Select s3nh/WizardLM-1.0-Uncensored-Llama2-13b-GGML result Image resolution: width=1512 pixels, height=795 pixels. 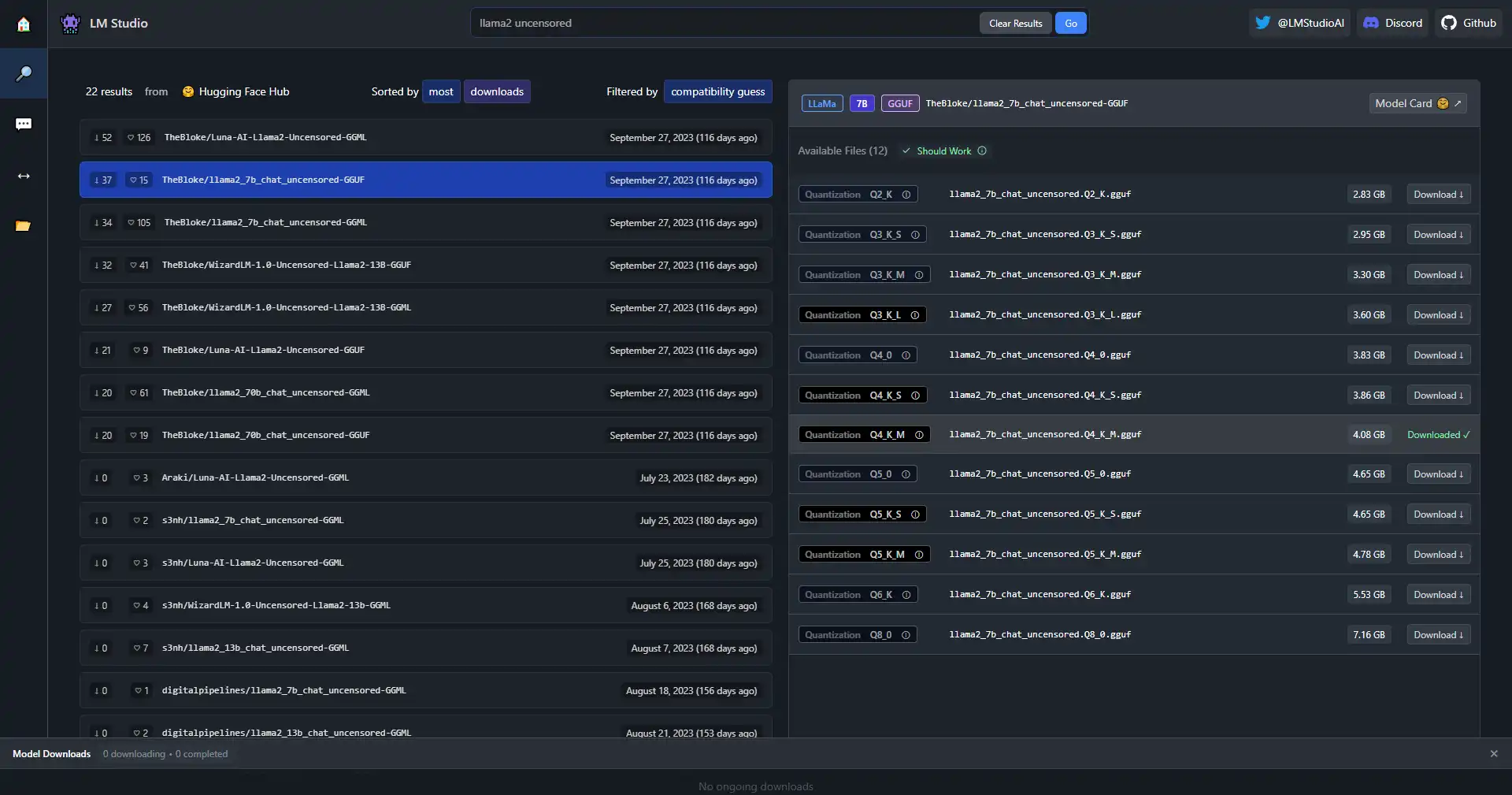click(425, 605)
